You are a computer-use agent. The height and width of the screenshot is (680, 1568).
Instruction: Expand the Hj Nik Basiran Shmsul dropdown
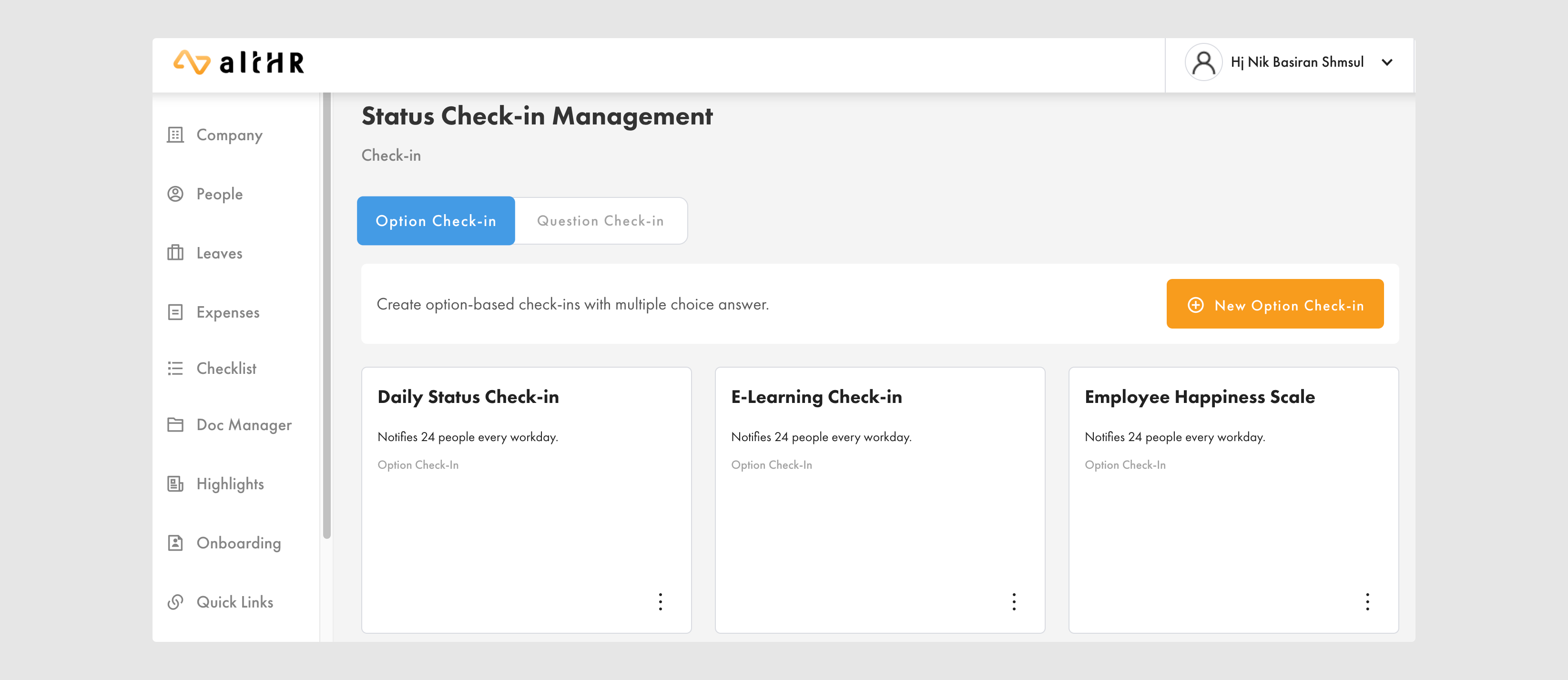pos(1386,62)
